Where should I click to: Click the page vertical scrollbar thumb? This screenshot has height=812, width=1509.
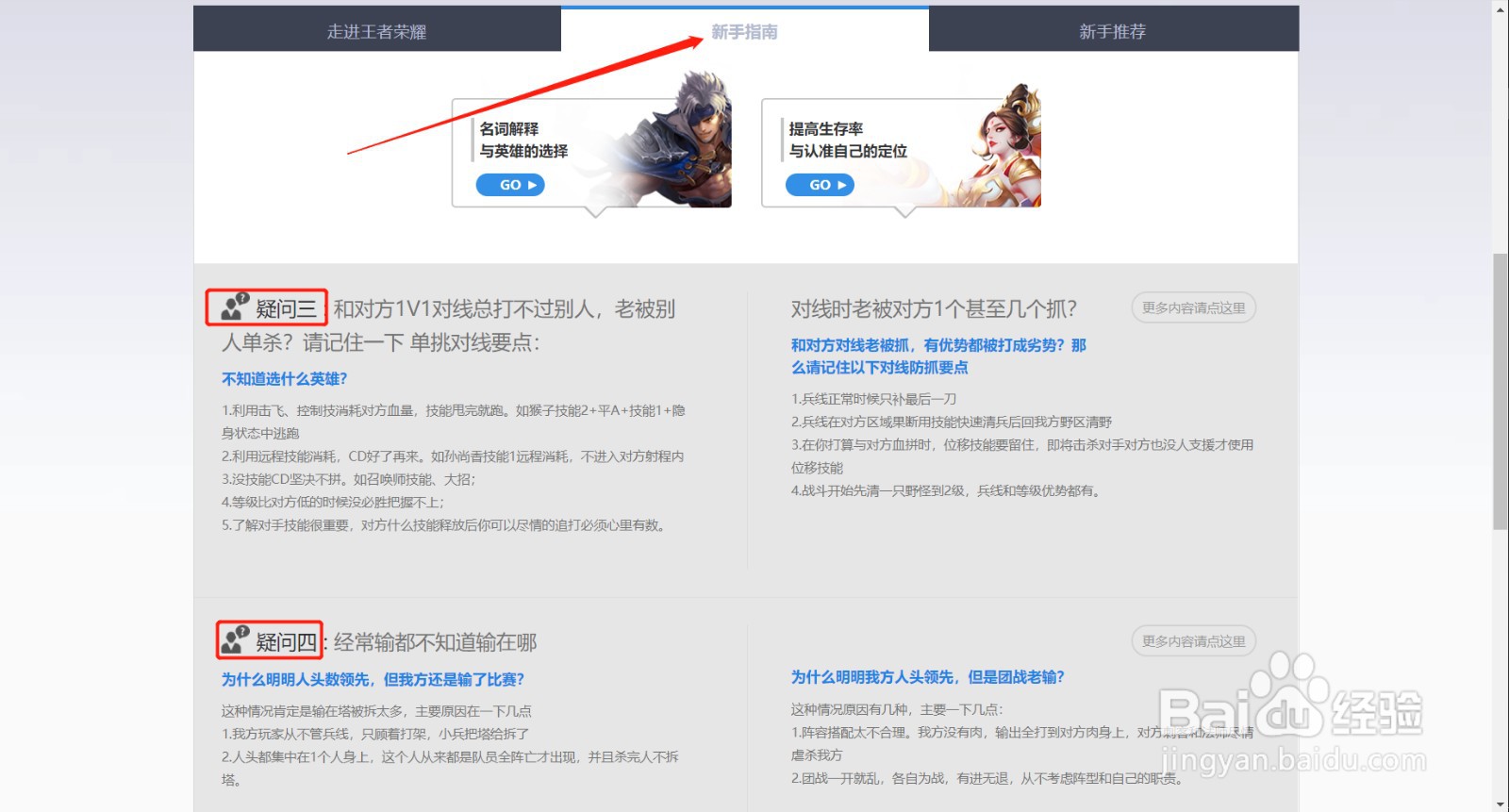click(1500, 391)
